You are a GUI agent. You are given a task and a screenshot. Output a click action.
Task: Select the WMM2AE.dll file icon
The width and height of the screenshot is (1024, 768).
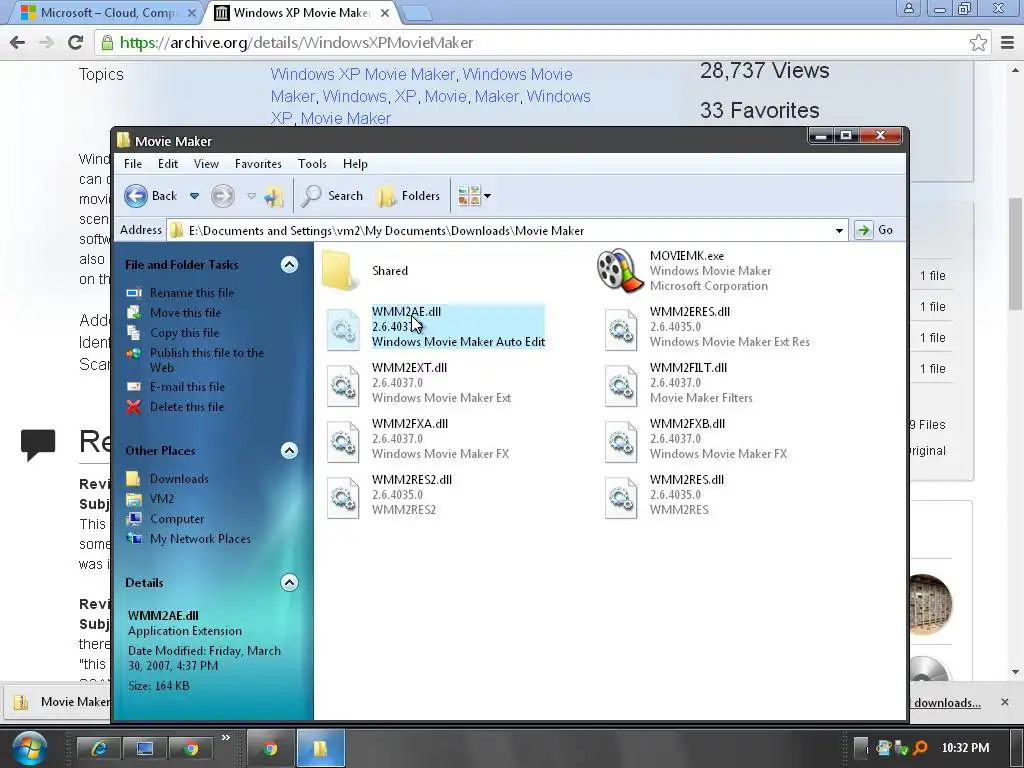[x=343, y=329]
